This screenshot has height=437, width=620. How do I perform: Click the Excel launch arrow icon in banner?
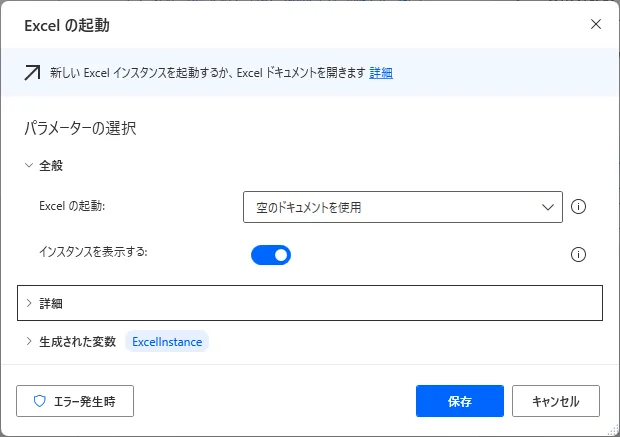pyautogui.click(x=32, y=73)
